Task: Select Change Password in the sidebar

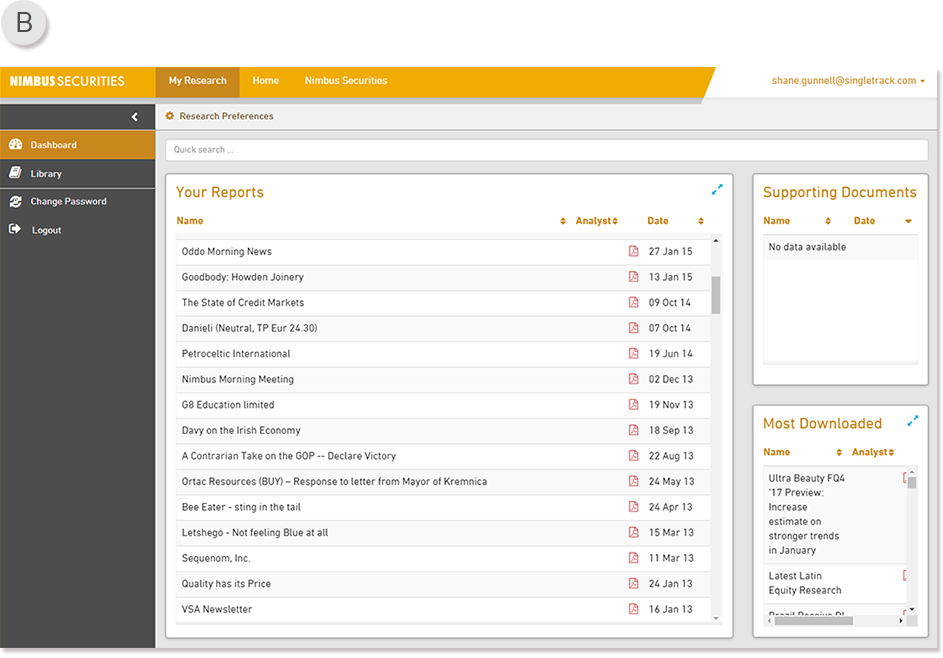Action: [x=68, y=201]
